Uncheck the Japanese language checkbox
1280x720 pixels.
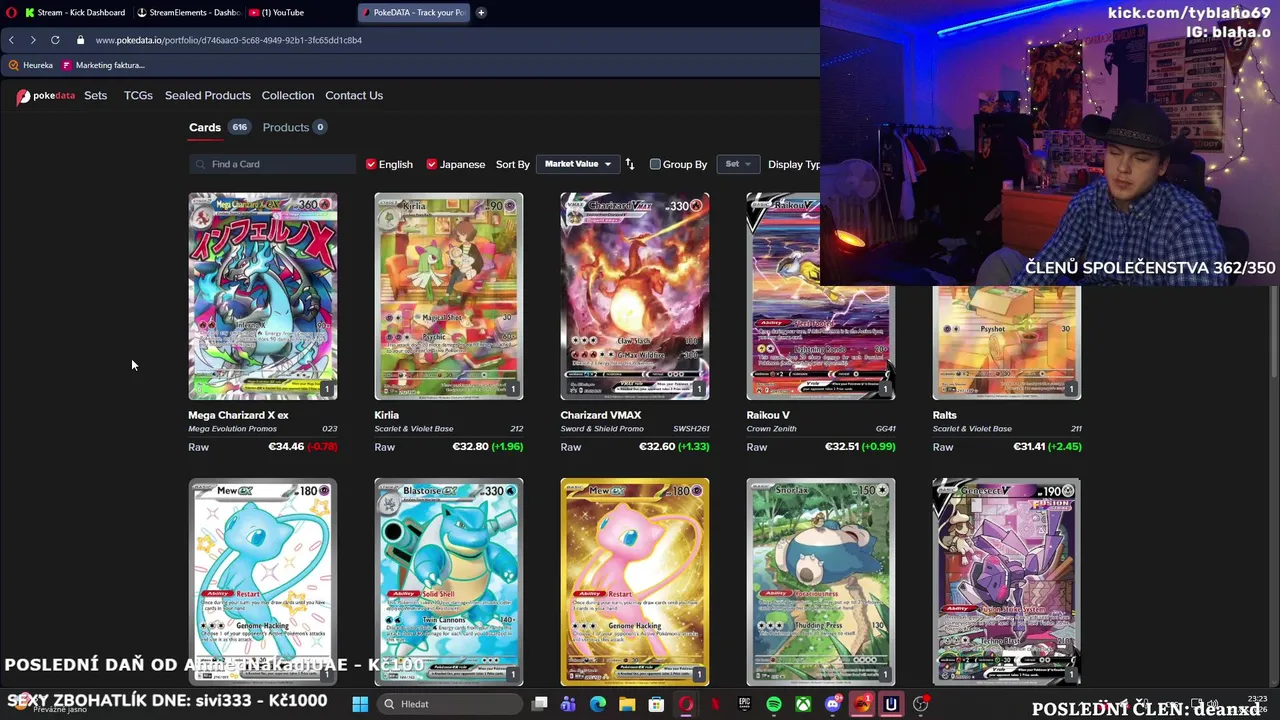(432, 164)
